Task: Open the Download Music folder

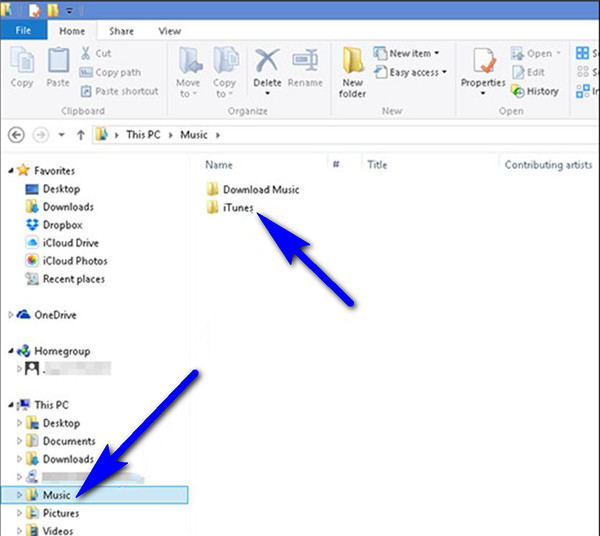Action: pos(253,189)
